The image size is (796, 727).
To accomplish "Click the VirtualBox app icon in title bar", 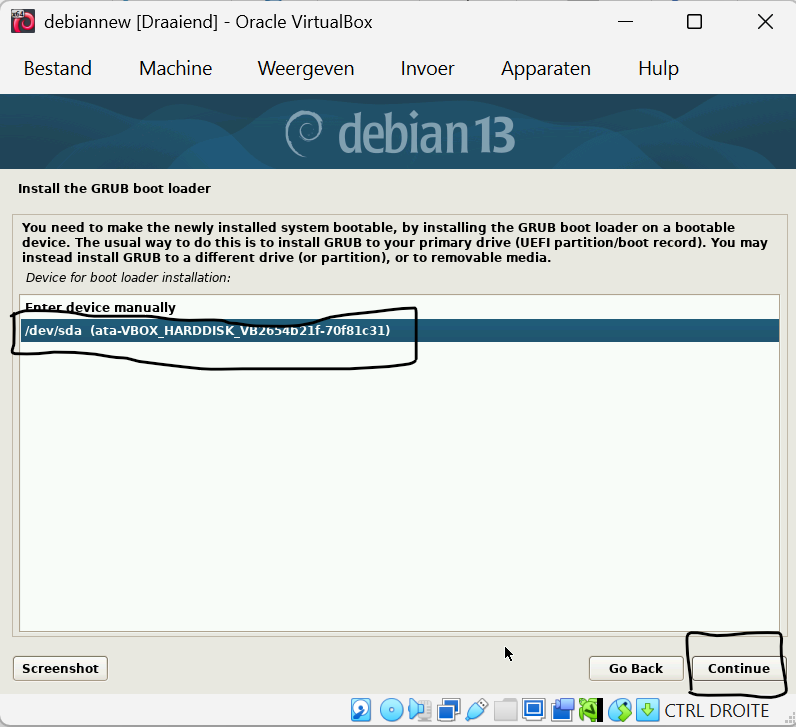I will (x=23, y=22).
